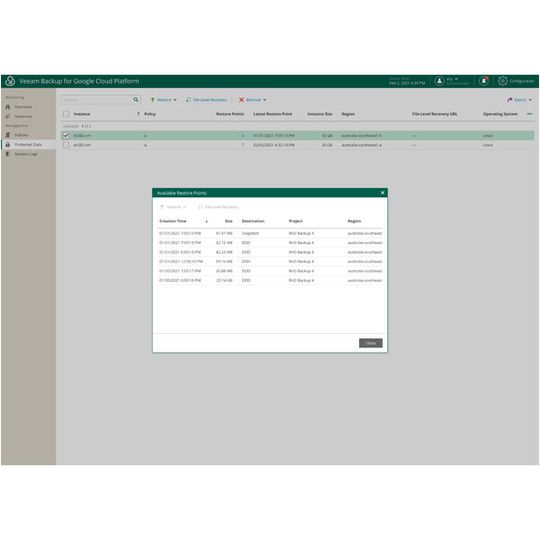
Task: Uncheck the selected first instance row checkbox
Action: click(66, 135)
